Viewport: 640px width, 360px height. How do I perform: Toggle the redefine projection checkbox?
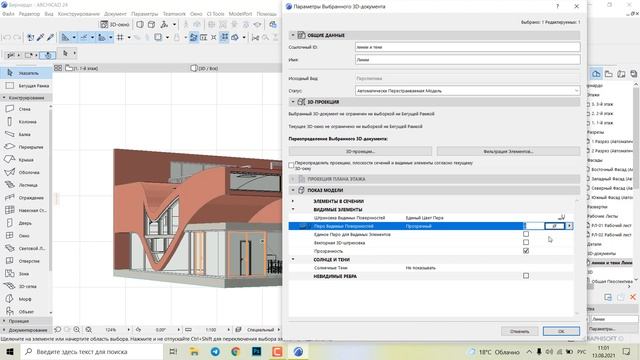tap(291, 165)
